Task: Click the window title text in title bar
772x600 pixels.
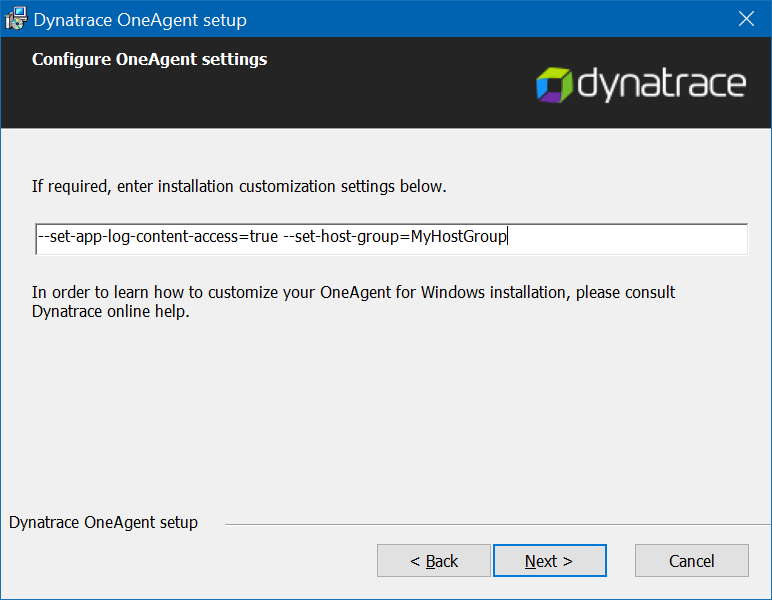Action: click(140, 20)
